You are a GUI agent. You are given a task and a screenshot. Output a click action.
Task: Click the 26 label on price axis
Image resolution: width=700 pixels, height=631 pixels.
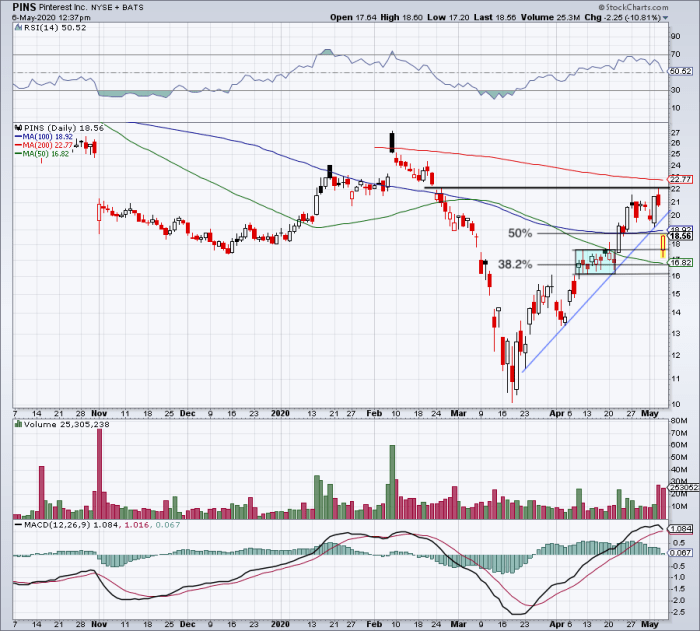675,143
